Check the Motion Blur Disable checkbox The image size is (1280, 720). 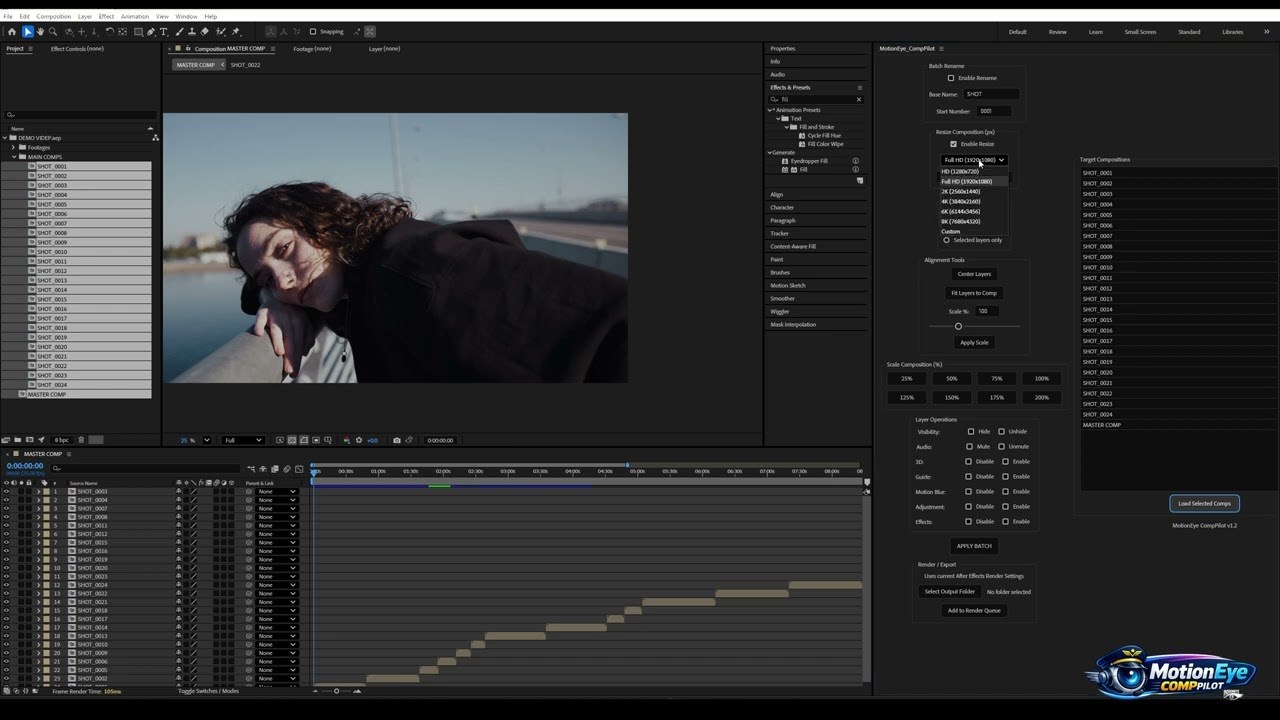(968, 491)
